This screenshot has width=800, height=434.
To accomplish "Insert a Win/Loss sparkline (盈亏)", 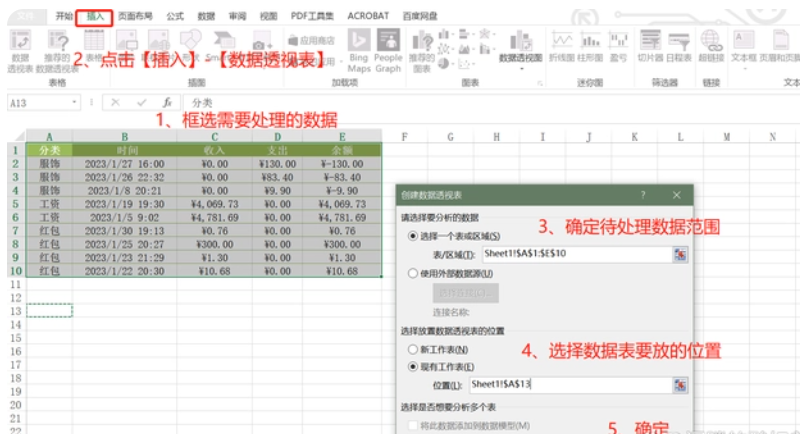I will coord(618,46).
